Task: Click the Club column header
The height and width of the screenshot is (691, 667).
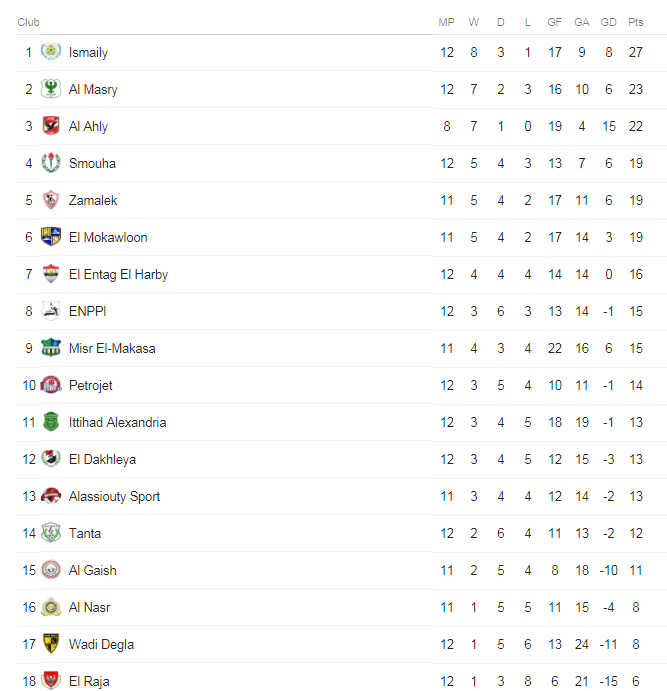Action: coord(28,22)
